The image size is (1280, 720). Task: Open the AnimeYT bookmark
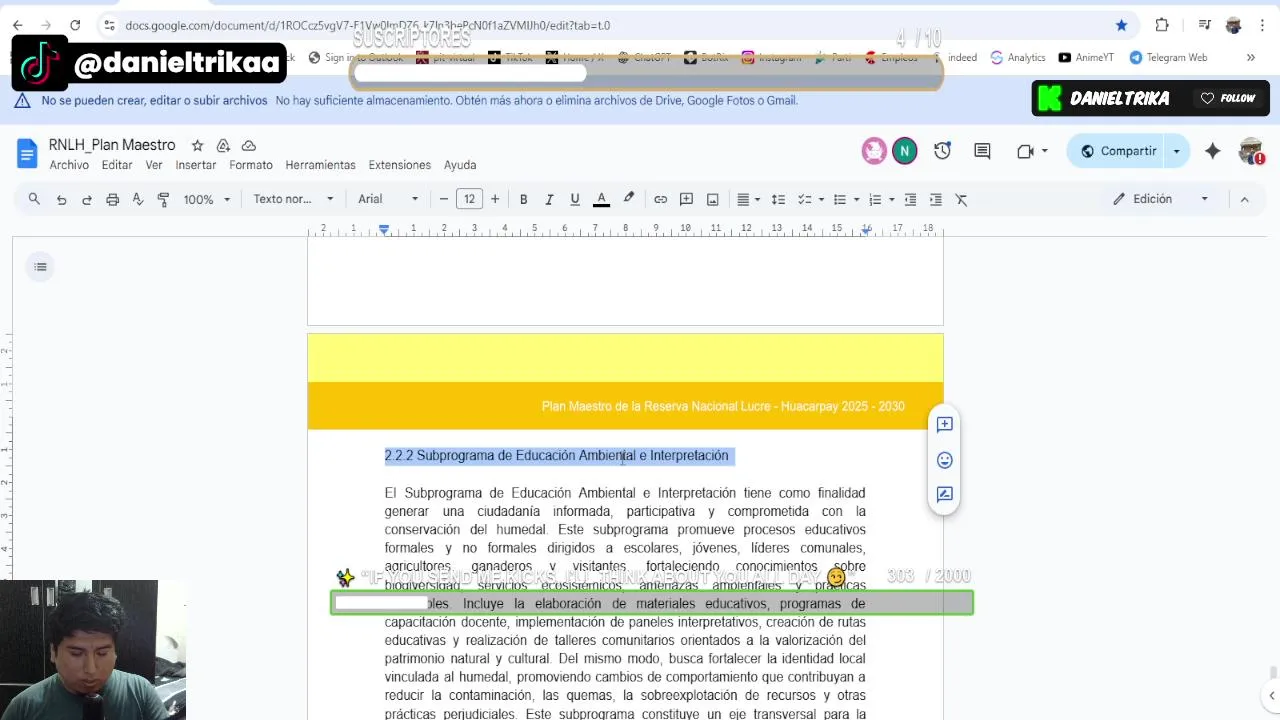[1086, 58]
